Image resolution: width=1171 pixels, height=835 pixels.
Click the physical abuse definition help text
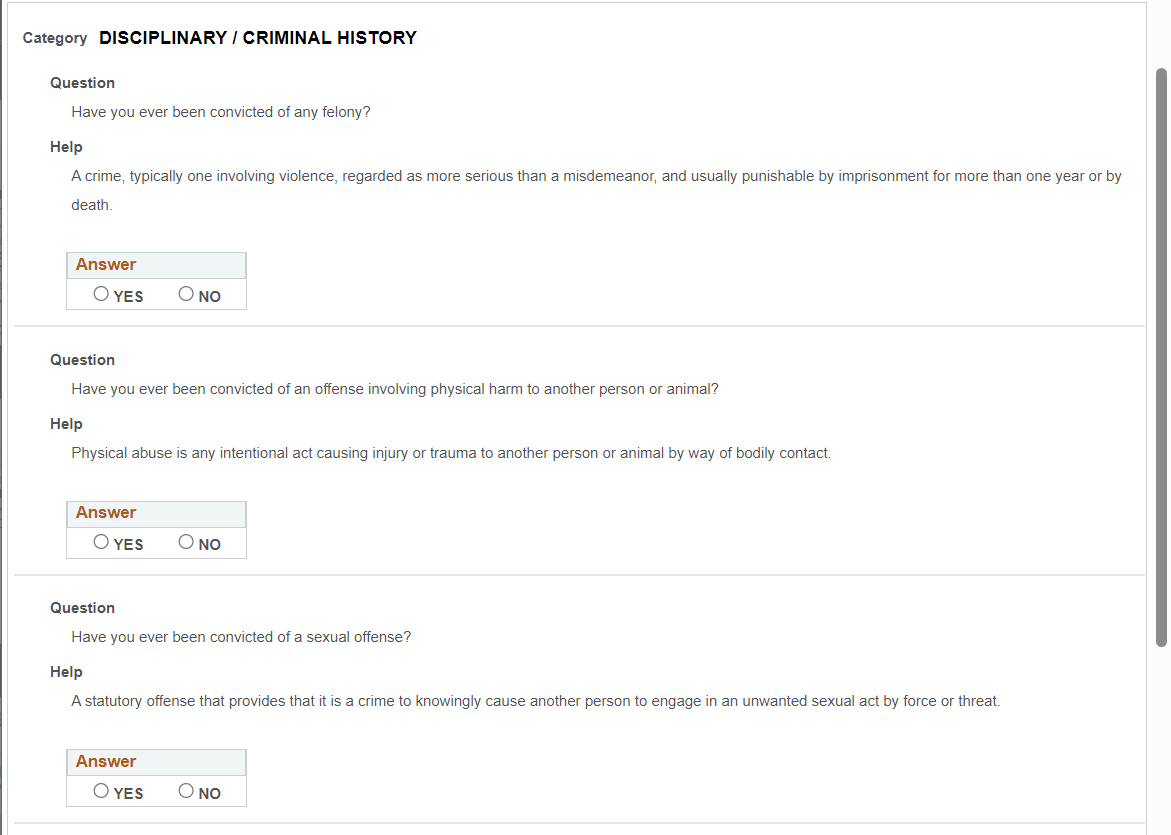click(451, 453)
